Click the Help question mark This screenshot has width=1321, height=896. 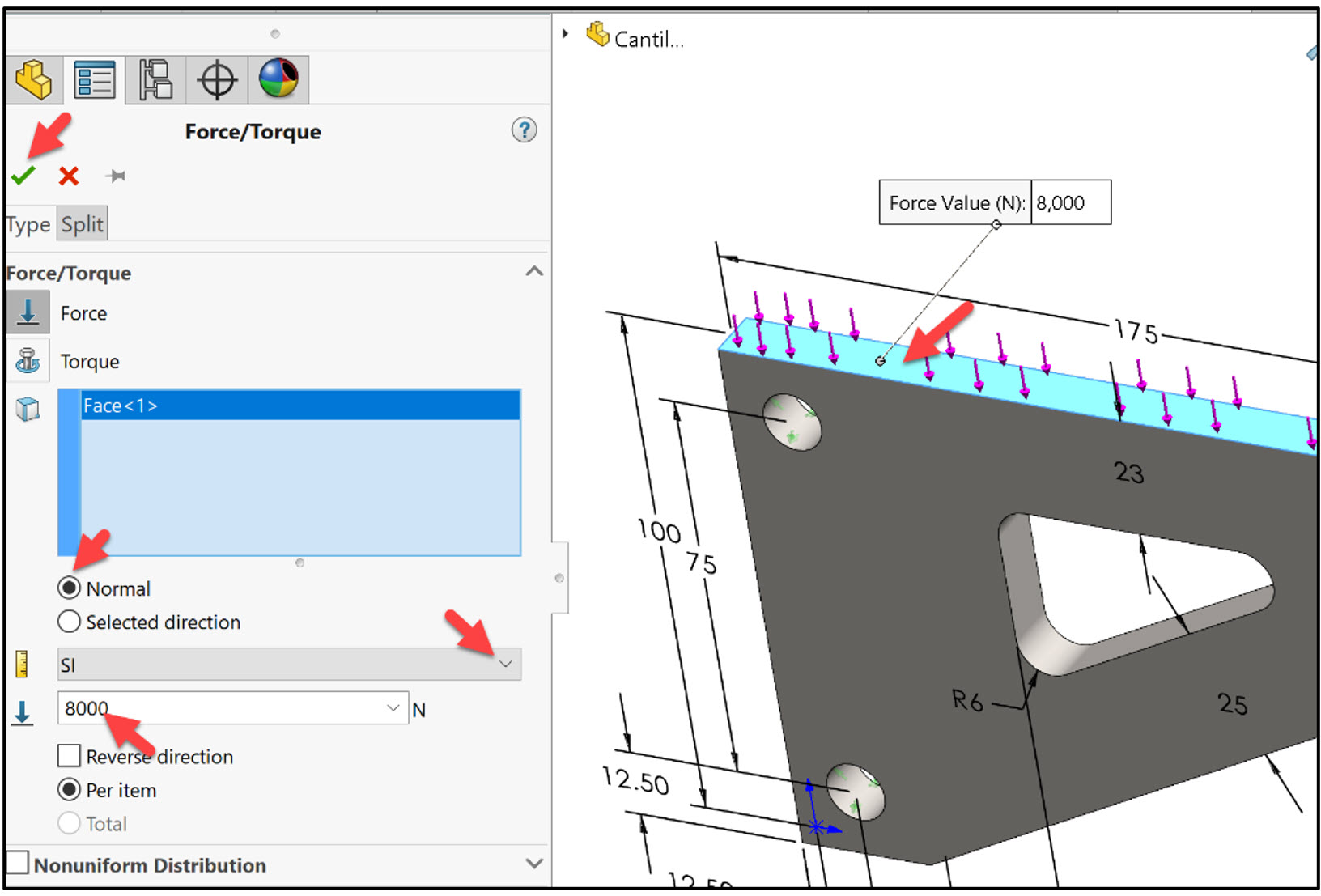pos(523,130)
